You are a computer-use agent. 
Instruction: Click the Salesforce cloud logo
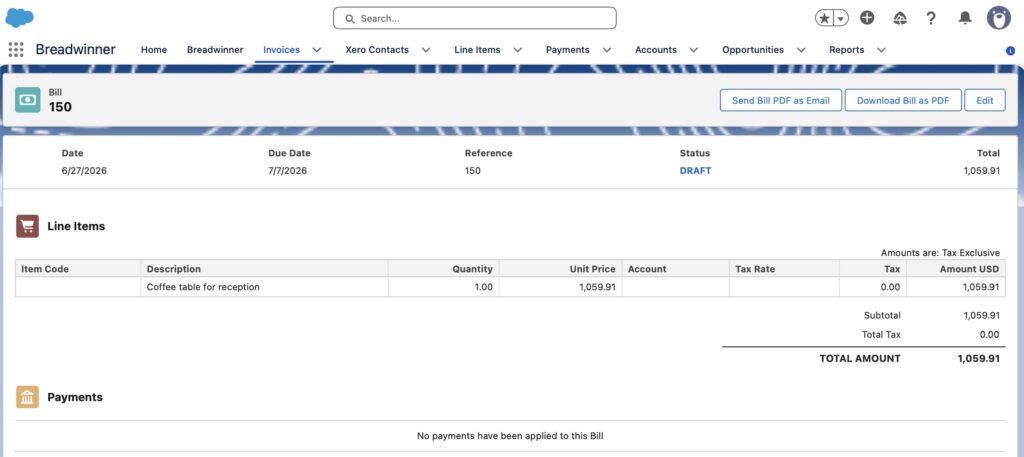click(20, 18)
